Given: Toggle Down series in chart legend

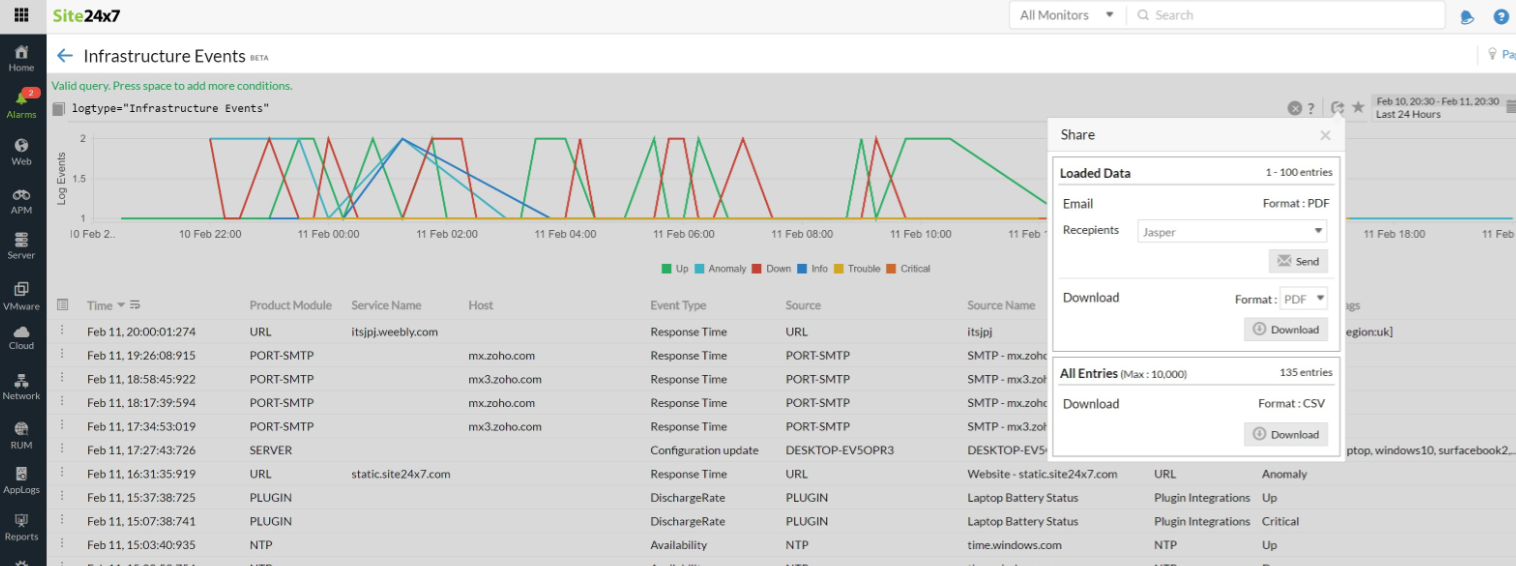Looking at the screenshot, I should pyautogui.click(x=771, y=268).
